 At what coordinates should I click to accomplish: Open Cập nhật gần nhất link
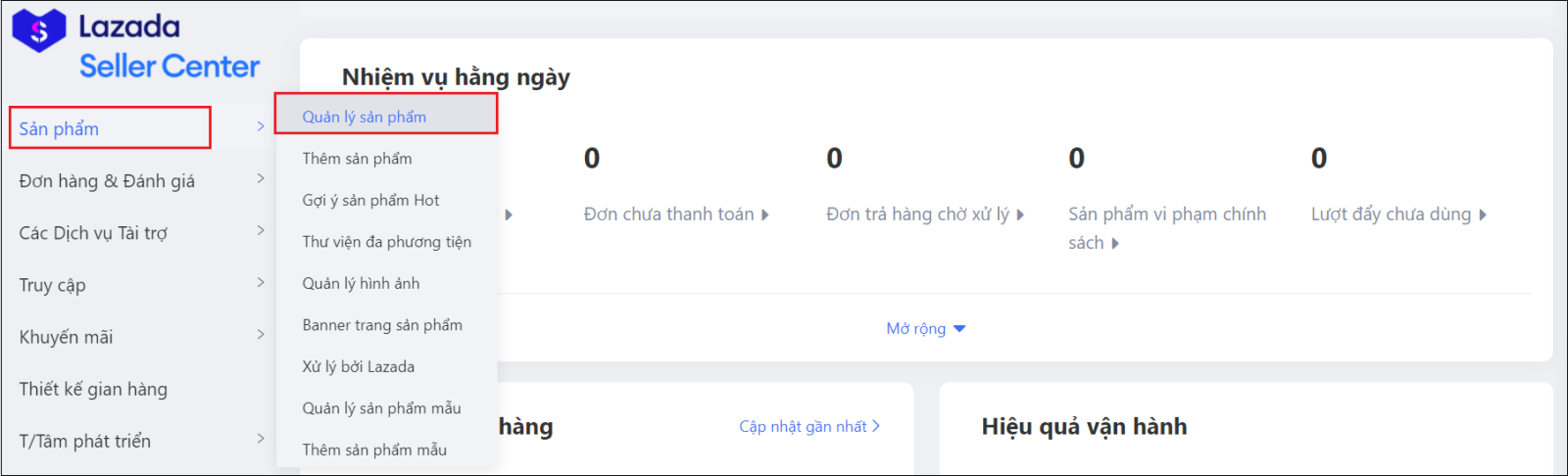[x=809, y=426]
